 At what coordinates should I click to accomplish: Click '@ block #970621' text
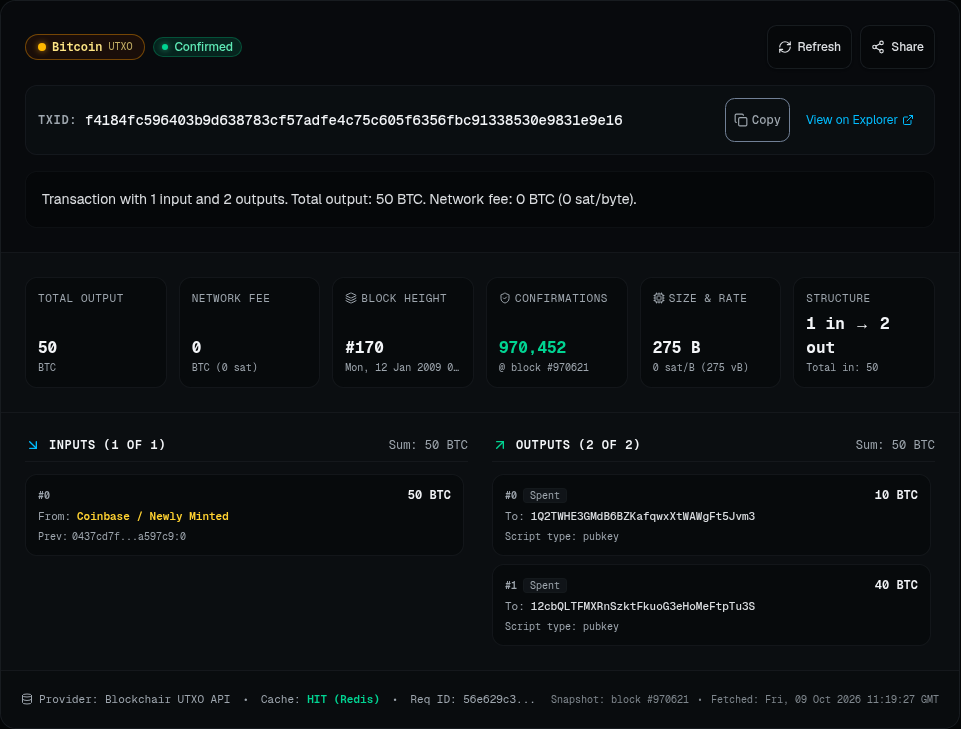pyautogui.click(x=544, y=367)
